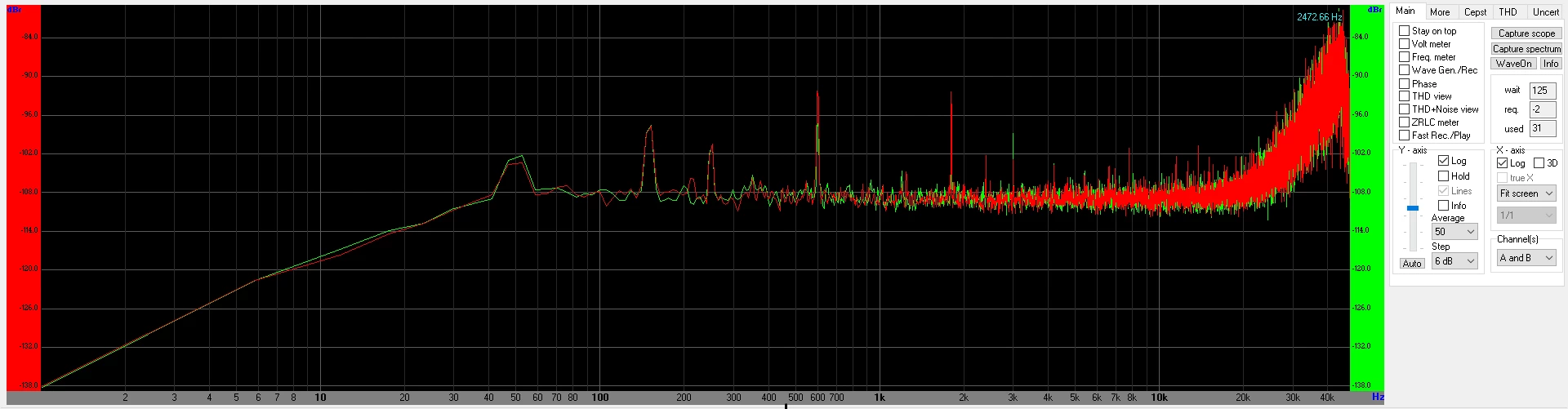Switch to the THD tab
Image resolution: width=1568 pixels, height=409 pixels.
1508,12
